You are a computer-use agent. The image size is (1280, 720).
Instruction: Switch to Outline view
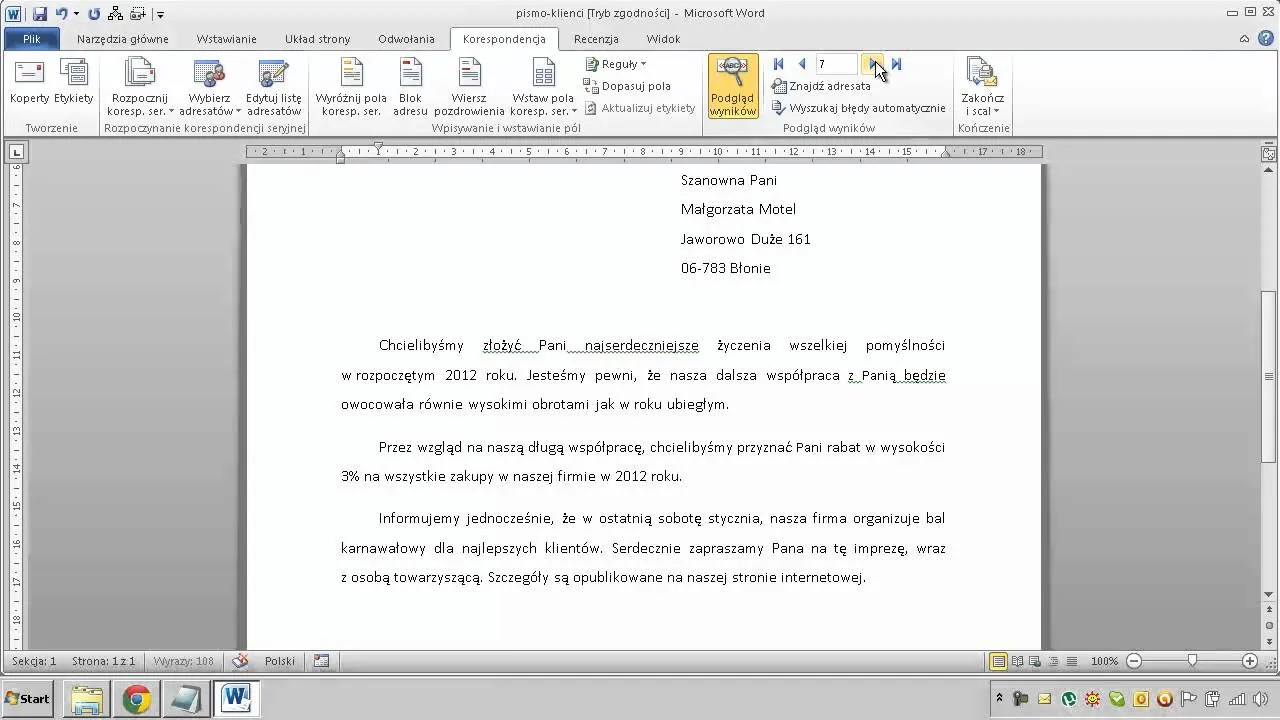point(1053,661)
